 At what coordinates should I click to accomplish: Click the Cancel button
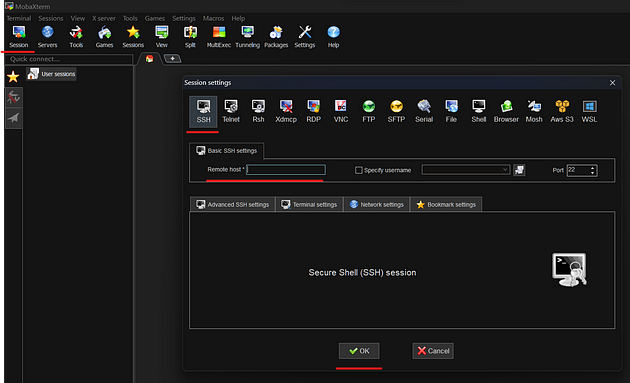(433, 351)
